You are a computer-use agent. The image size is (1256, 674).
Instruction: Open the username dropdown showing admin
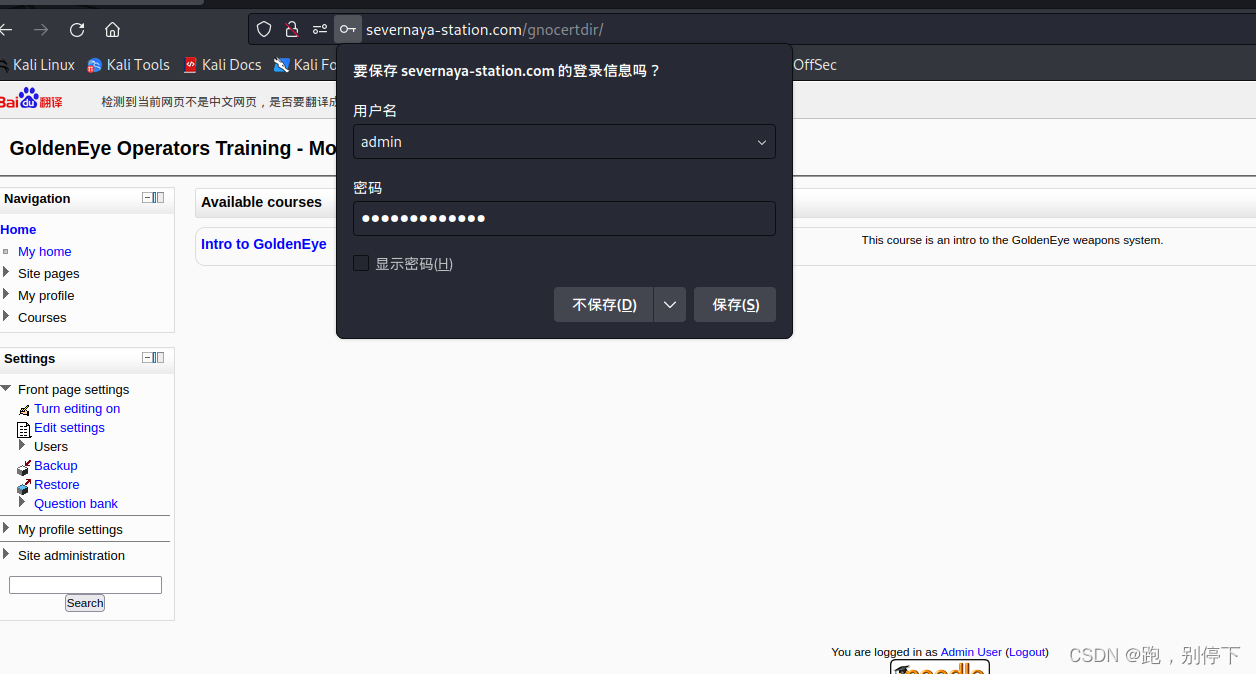coord(564,142)
